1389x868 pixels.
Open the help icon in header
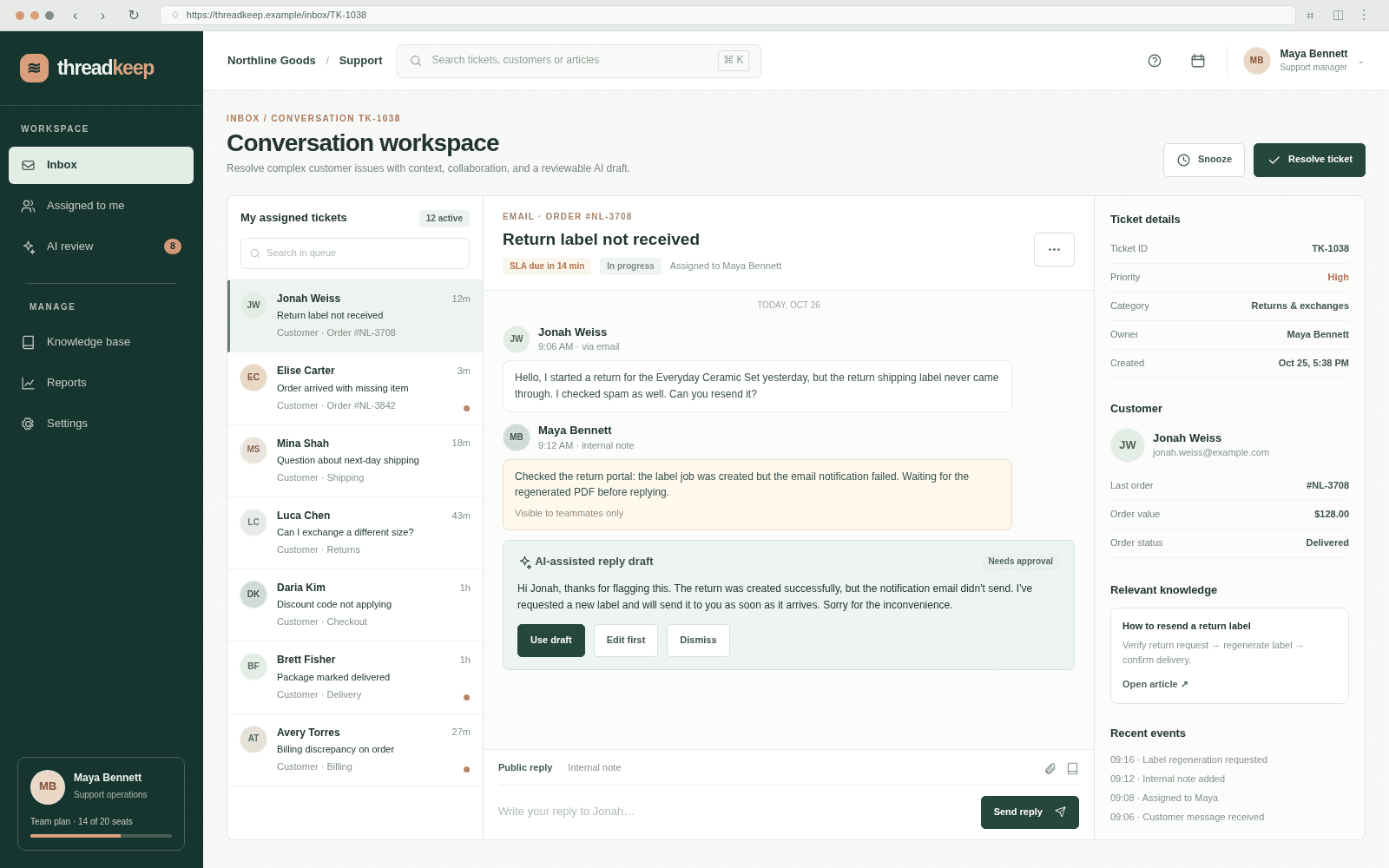[1155, 61]
